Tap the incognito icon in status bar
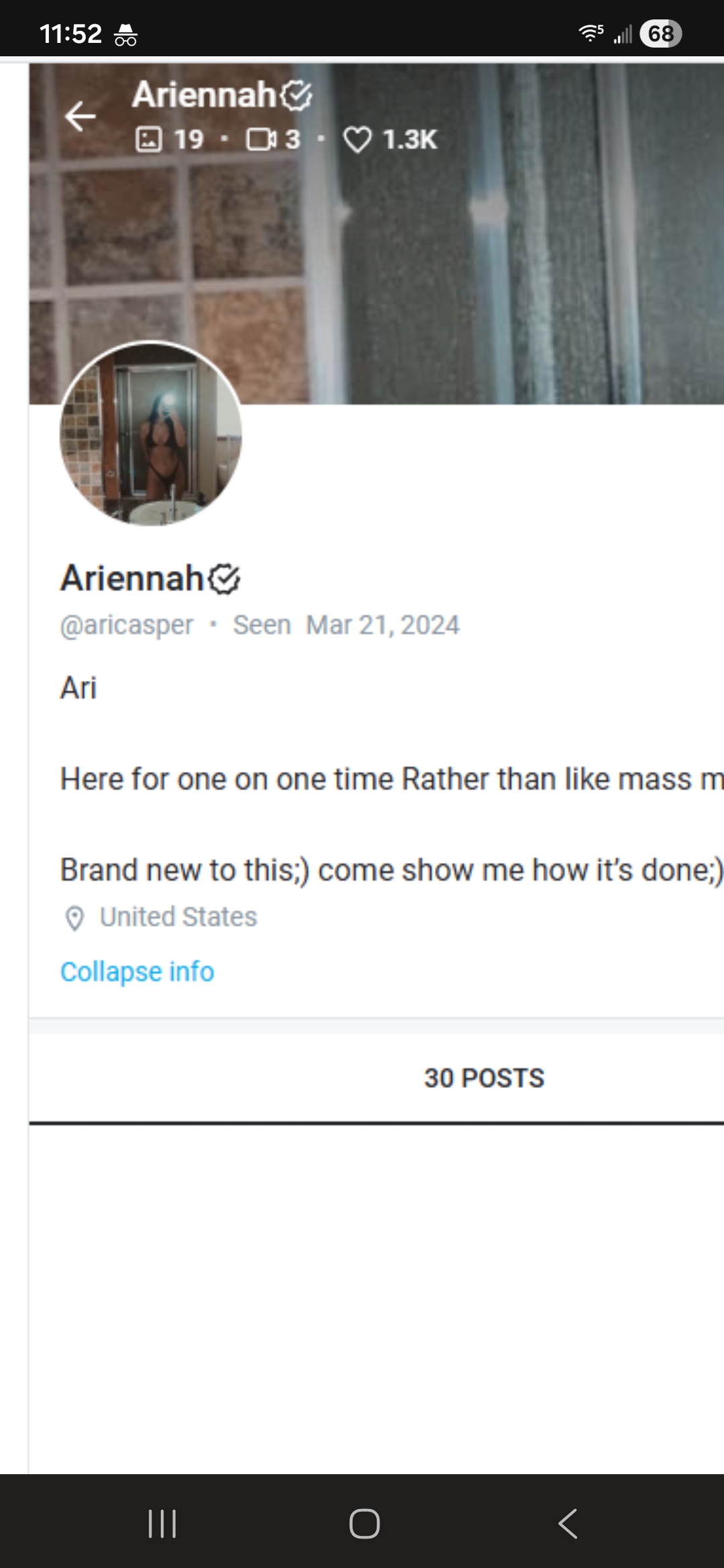The width and height of the screenshot is (724, 1568). coord(125,34)
